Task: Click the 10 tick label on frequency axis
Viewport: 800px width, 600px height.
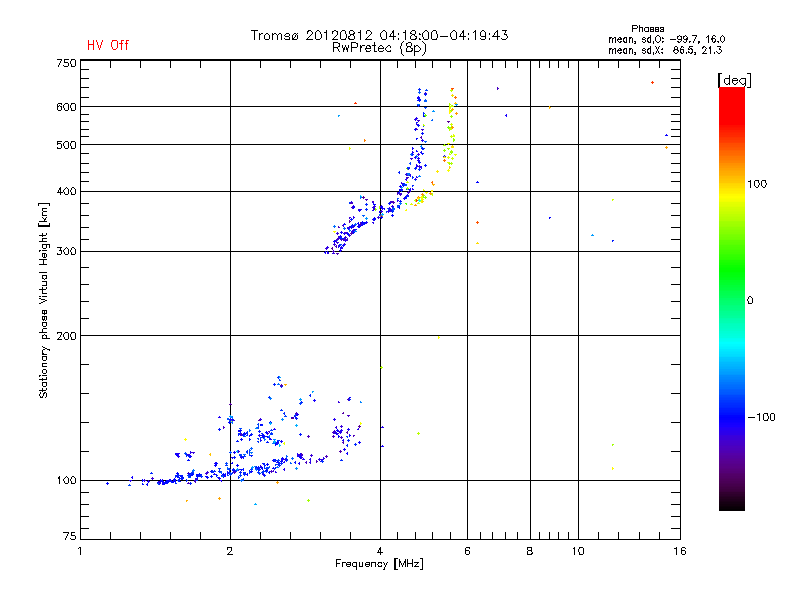Action: 578,551
